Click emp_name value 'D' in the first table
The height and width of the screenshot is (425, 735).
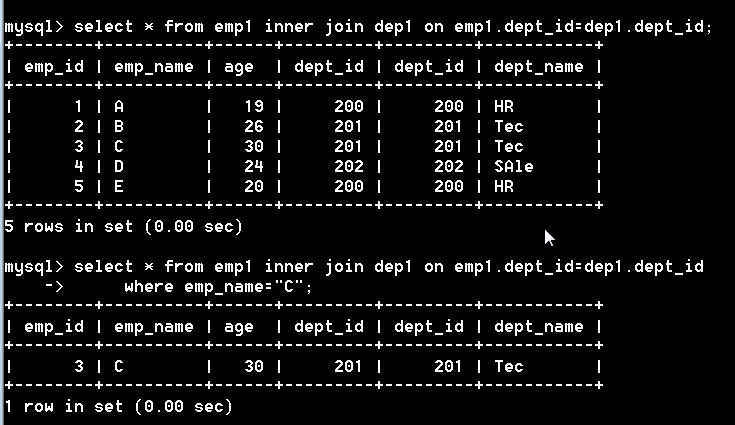(119, 166)
